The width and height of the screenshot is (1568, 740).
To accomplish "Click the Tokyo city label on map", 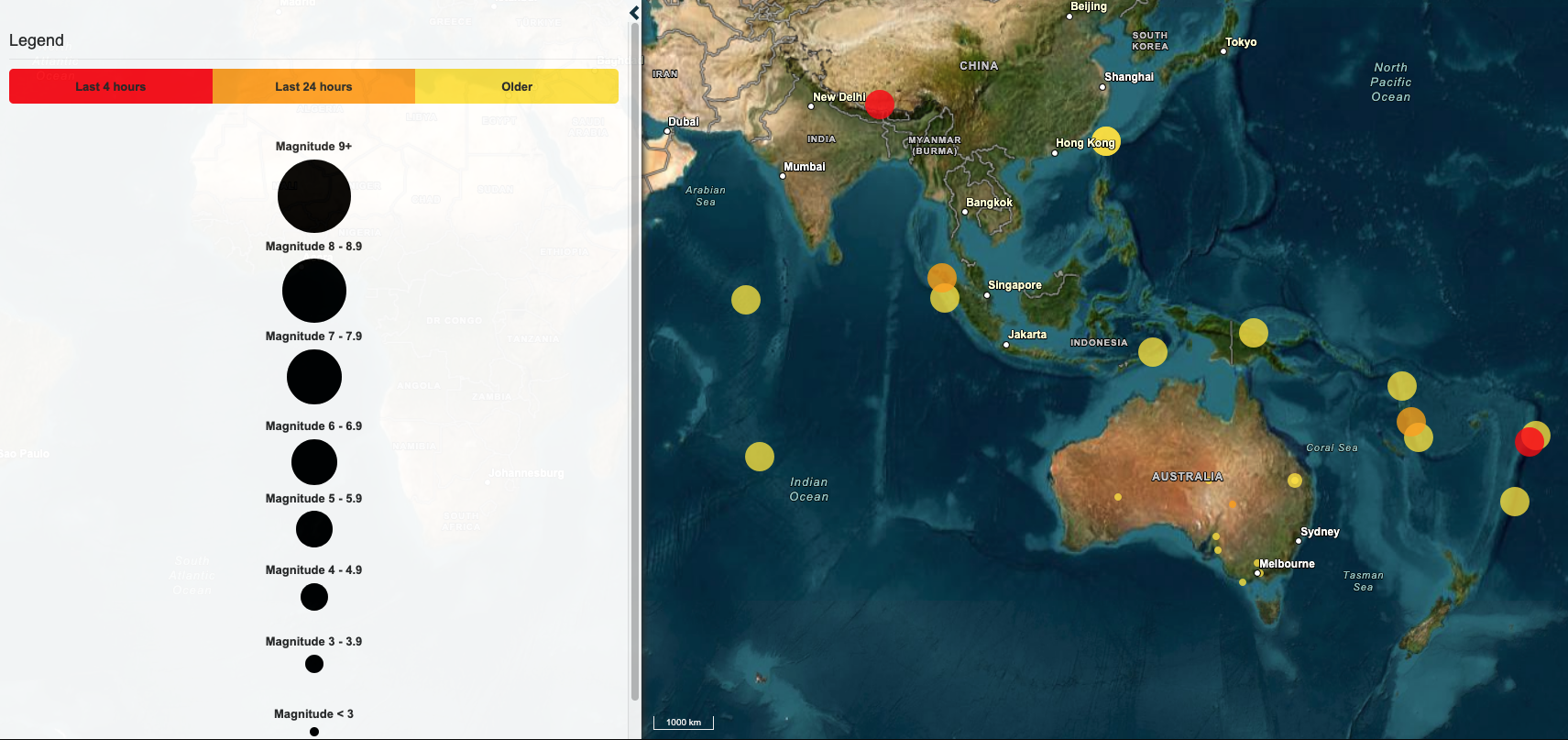I will pos(1241,42).
